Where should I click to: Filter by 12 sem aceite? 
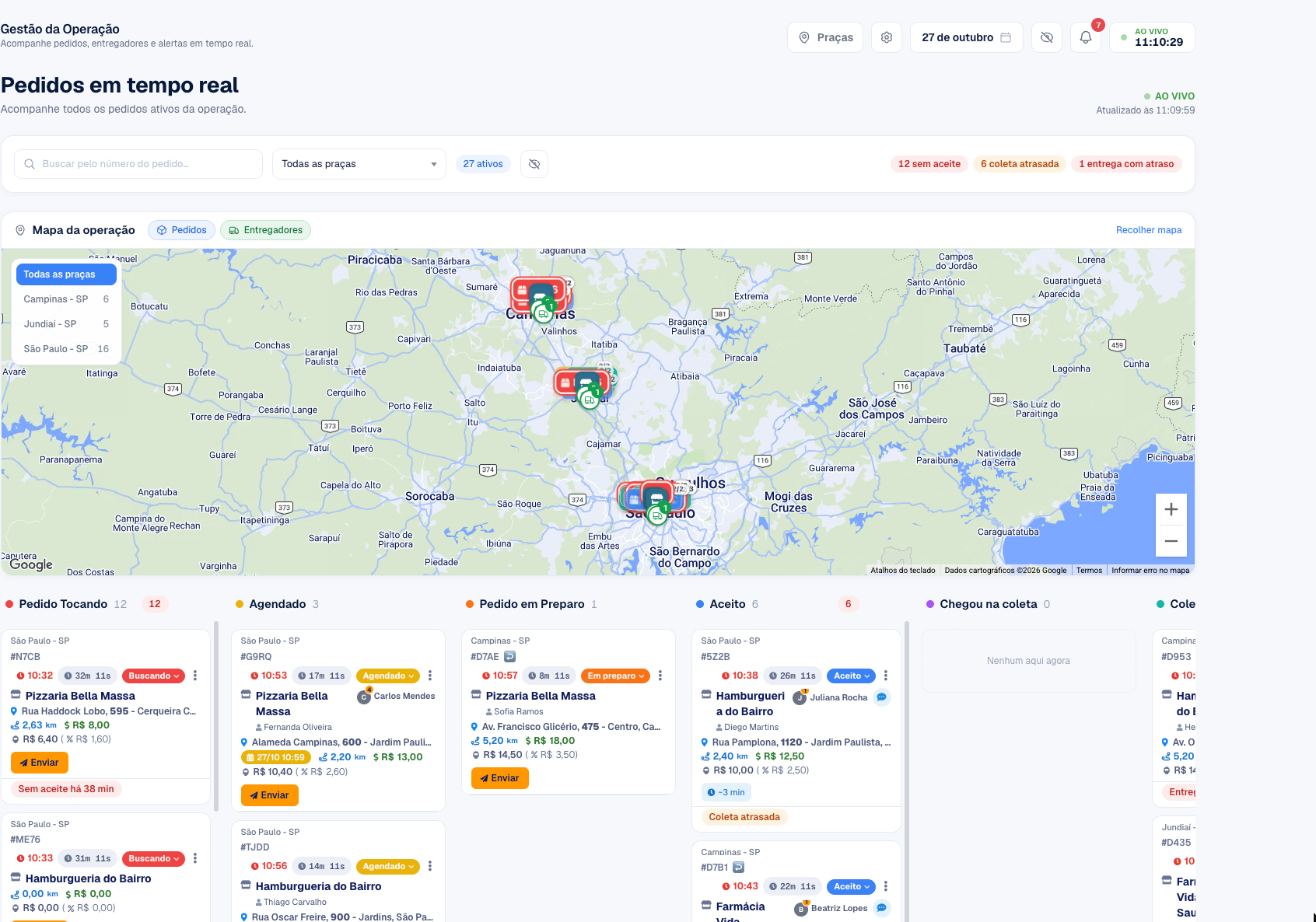coord(929,164)
